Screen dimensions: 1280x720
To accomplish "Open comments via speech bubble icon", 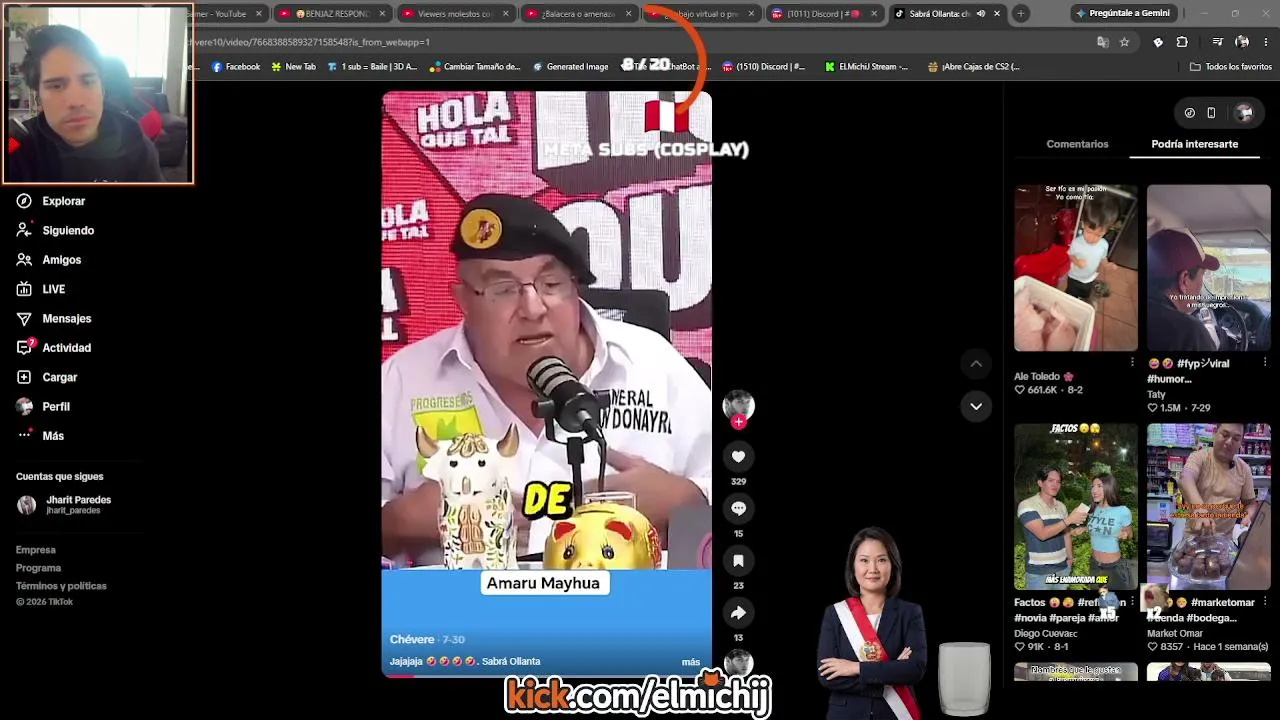I will tap(738, 509).
